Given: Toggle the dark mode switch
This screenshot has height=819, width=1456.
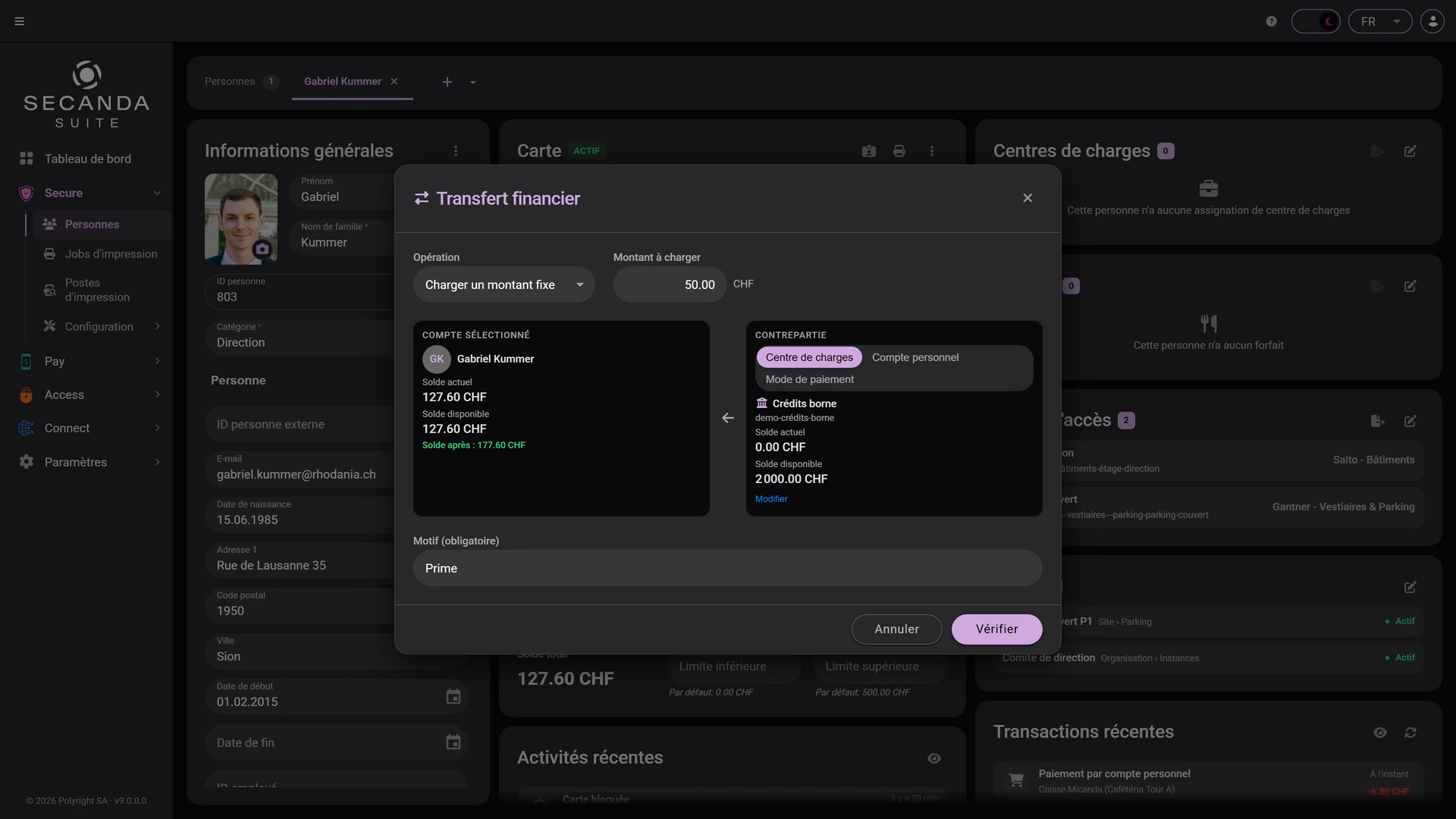Looking at the screenshot, I should point(1316,21).
